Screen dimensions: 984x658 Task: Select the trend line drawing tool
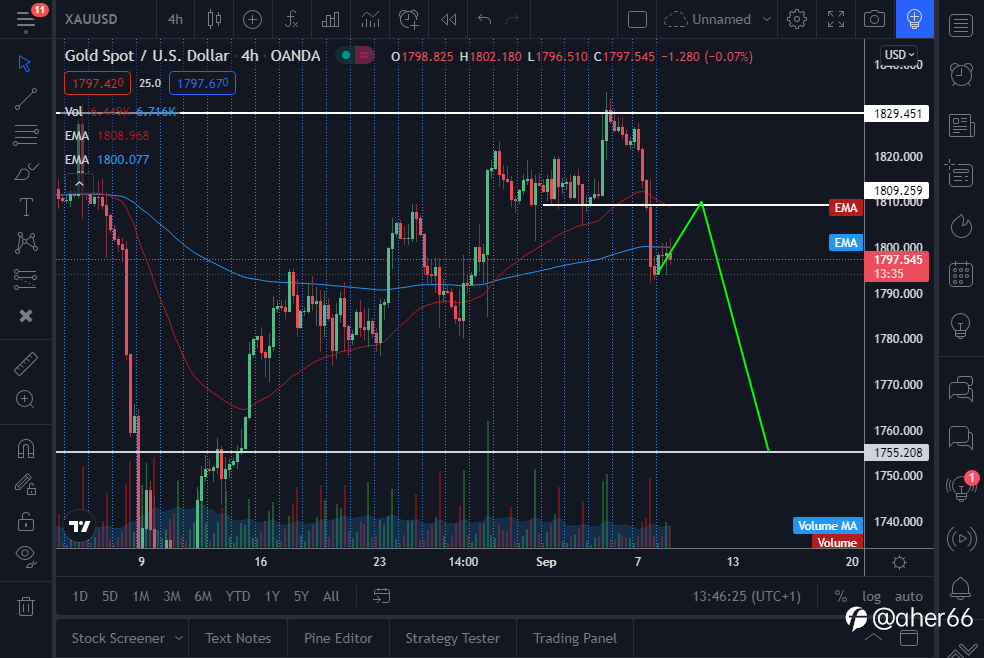click(26, 99)
